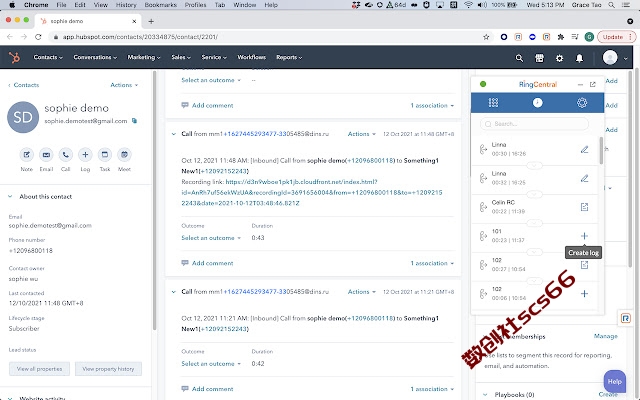
Task: Manage list memberships
Action: click(605, 336)
